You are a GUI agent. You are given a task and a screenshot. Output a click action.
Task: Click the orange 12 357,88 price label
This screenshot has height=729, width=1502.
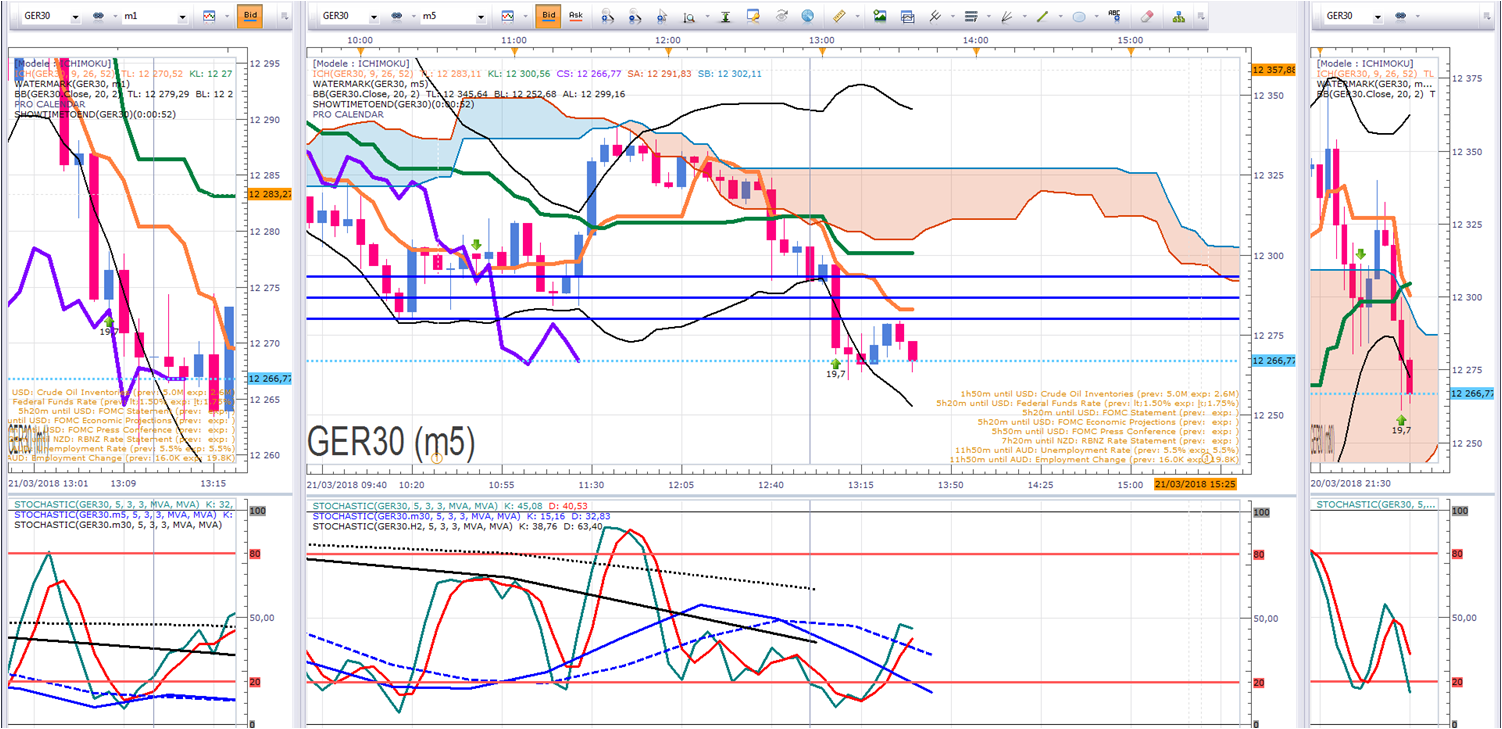(x=1273, y=69)
